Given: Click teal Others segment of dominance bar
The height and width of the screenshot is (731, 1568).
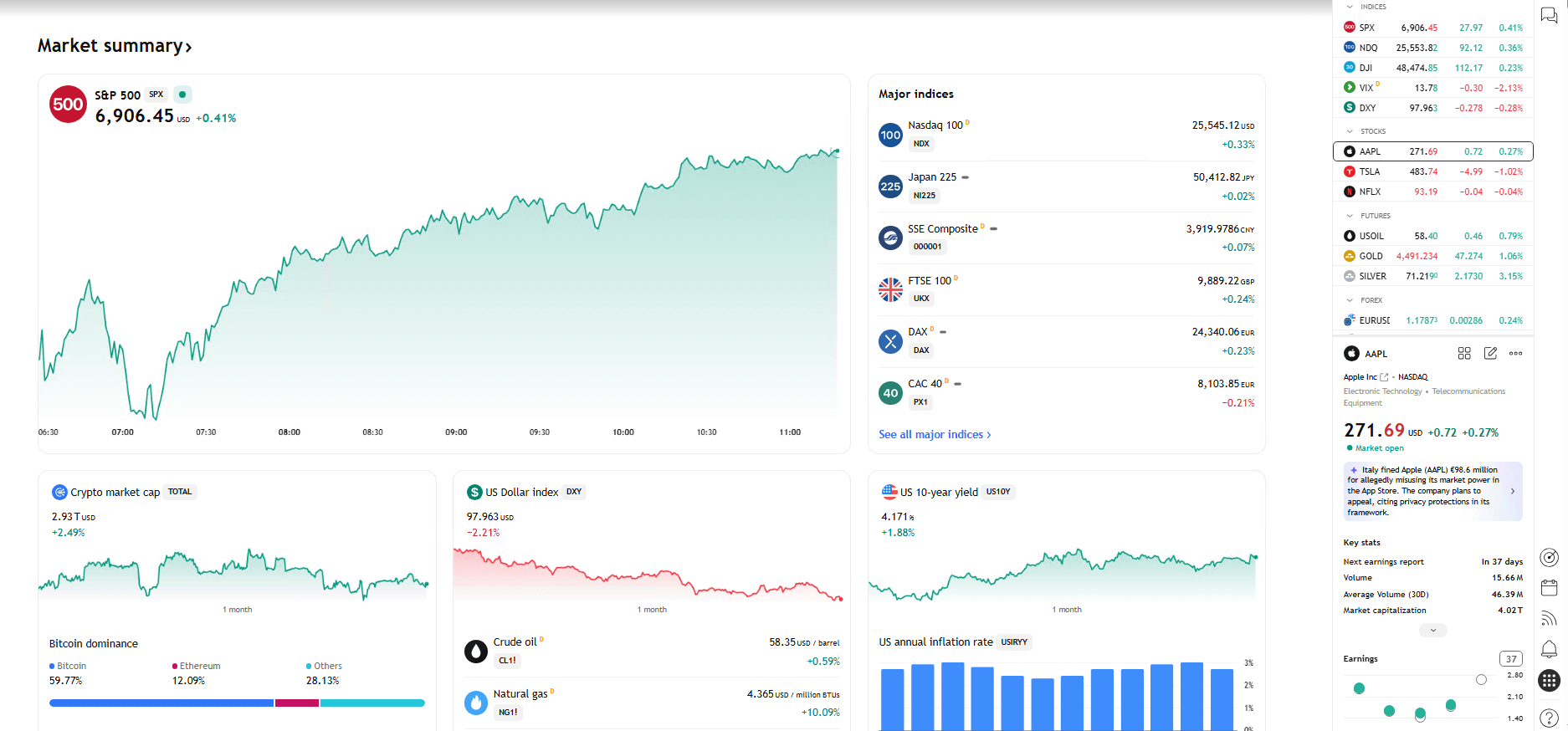Looking at the screenshot, I should (x=372, y=703).
